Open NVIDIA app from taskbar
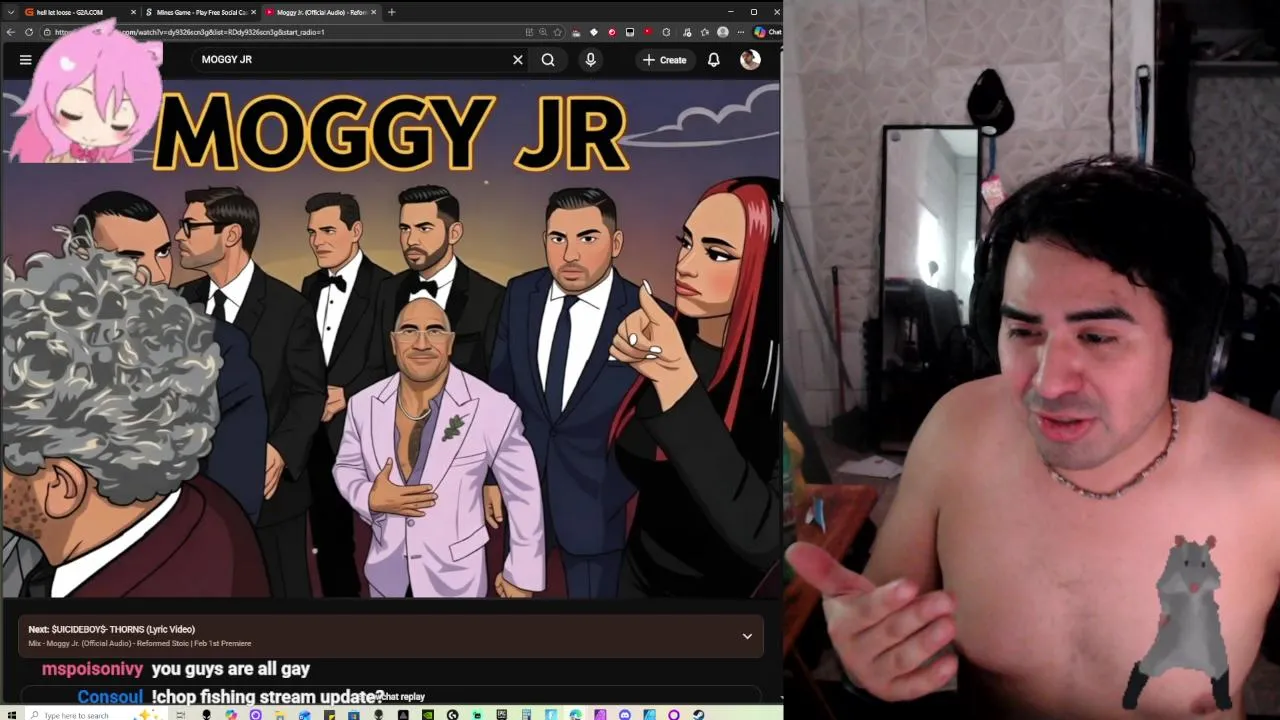The height and width of the screenshot is (720, 1280). (x=427, y=714)
